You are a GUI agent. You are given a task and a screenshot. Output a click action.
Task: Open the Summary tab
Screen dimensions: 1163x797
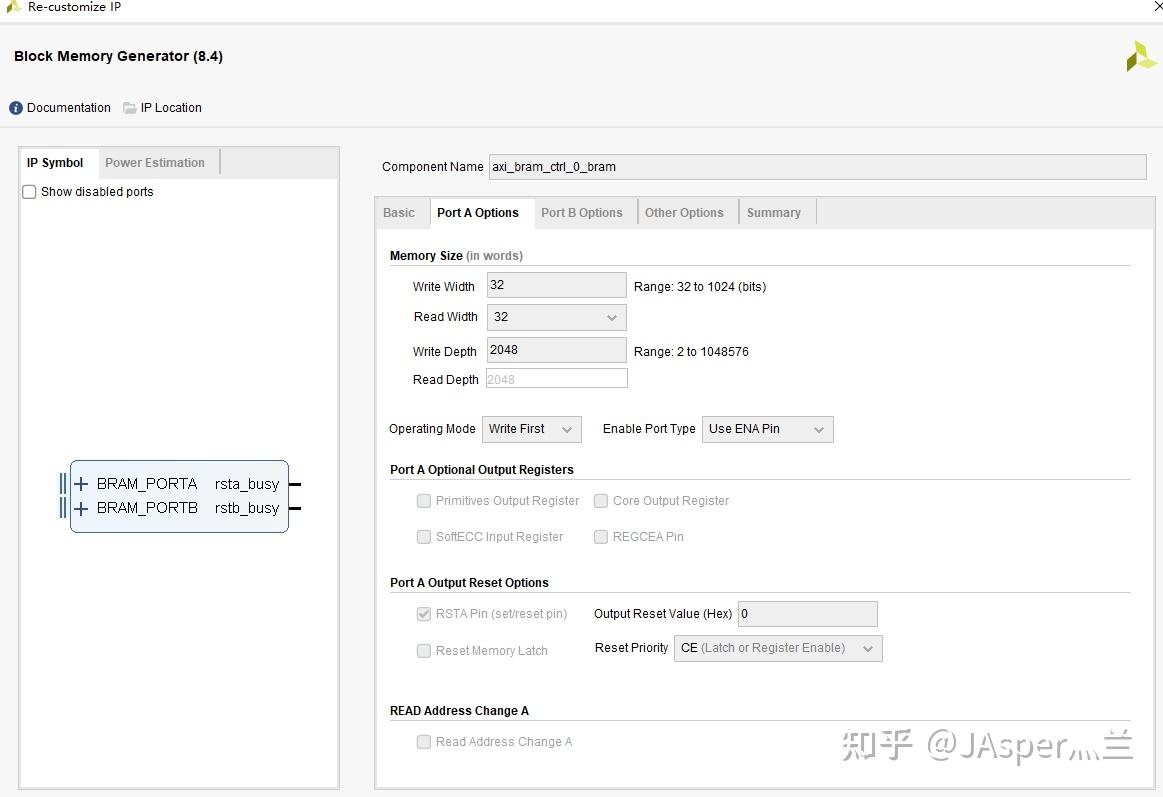774,212
